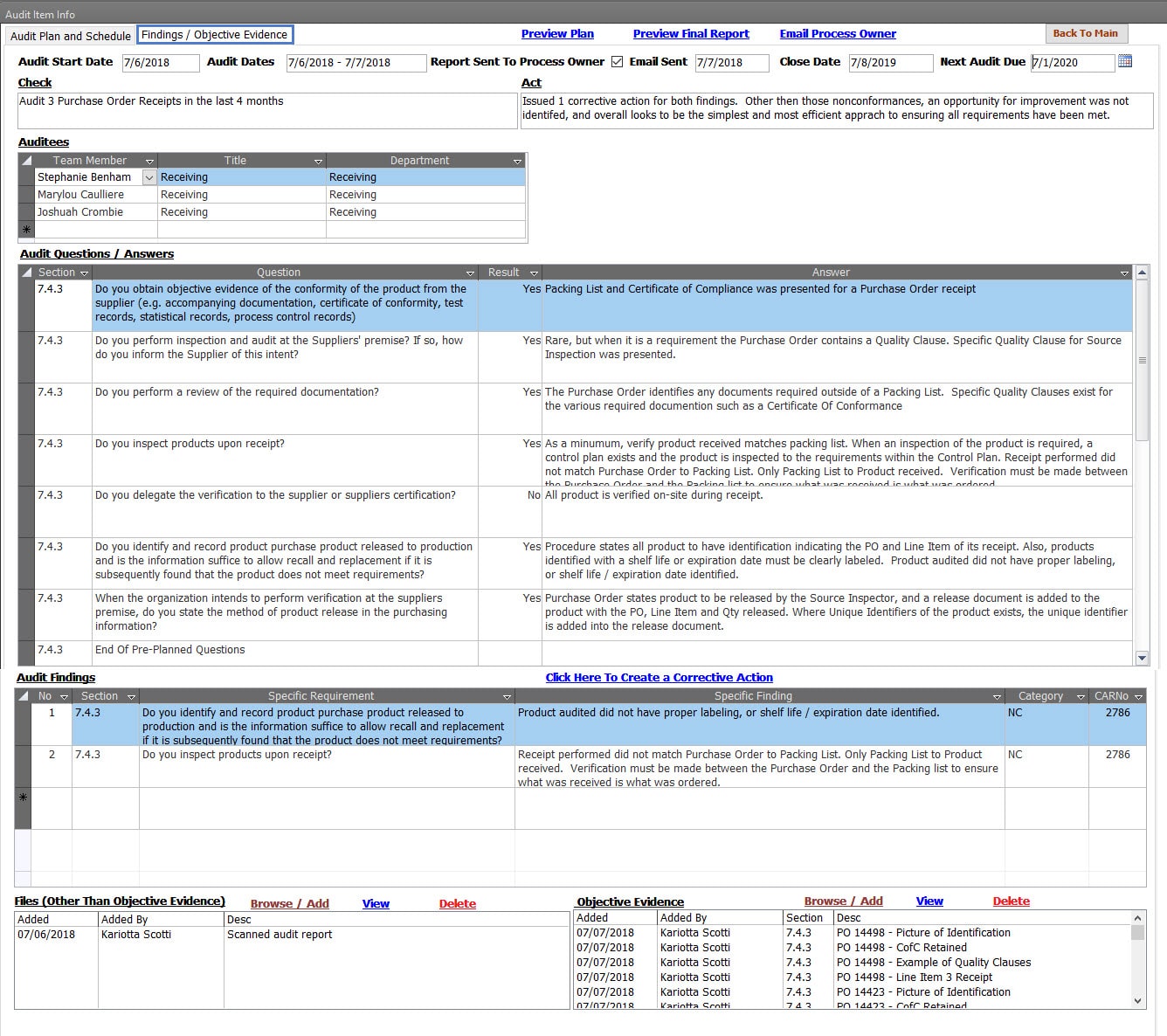1167x1036 pixels.
Task: Click scroll down arrow of Objective Evidence list
Action: point(1137,1001)
